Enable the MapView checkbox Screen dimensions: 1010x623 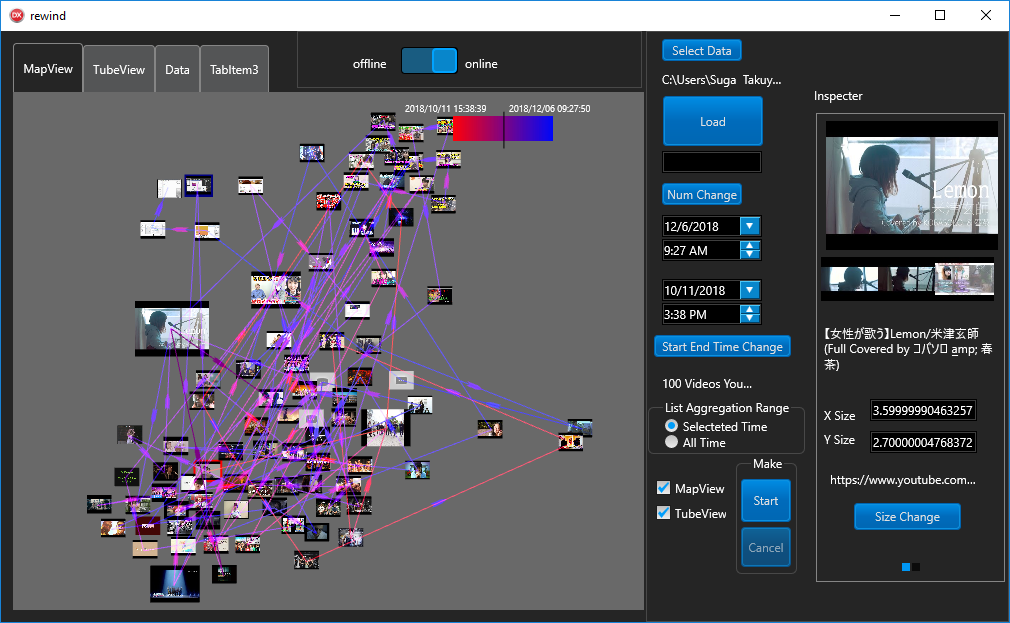(663, 488)
